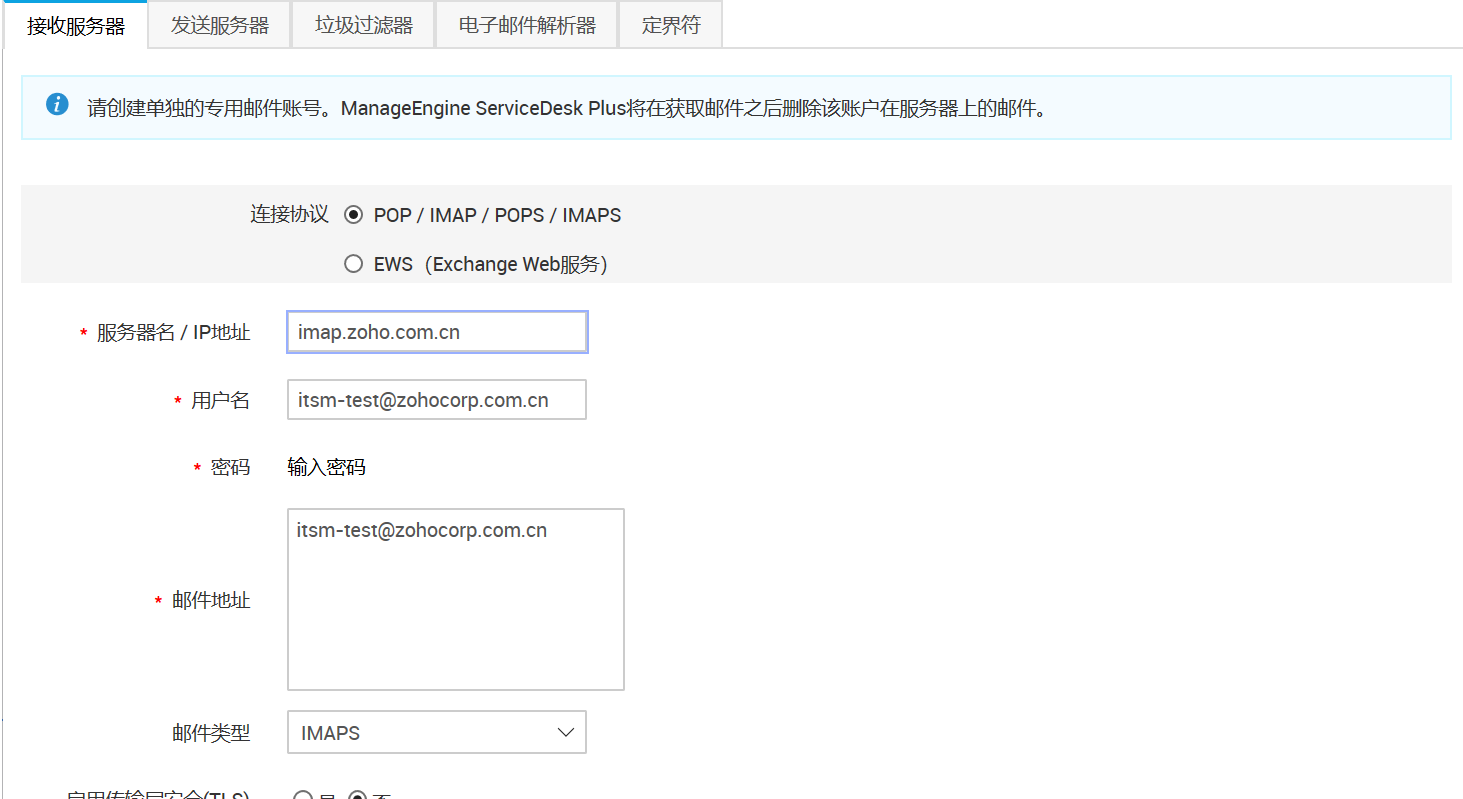Click the blue info icon in the notice banner
The width and height of the screenshot is (1463, 799).
57,104
